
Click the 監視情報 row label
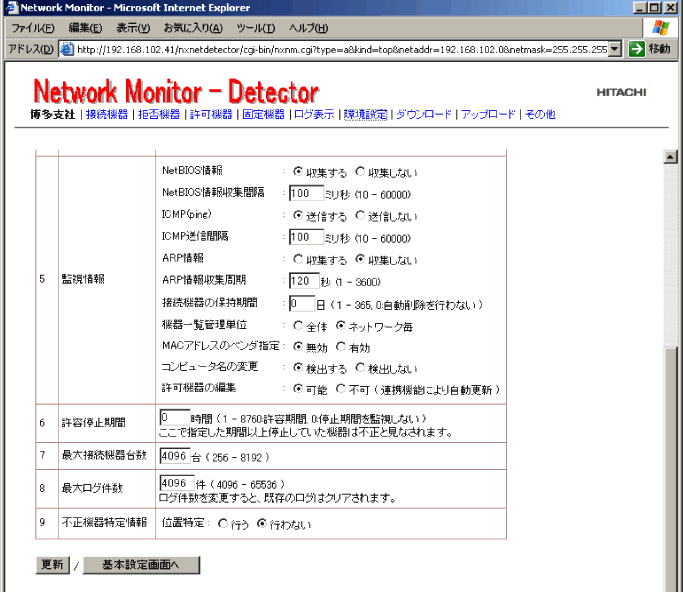click(x=83, y=279)
